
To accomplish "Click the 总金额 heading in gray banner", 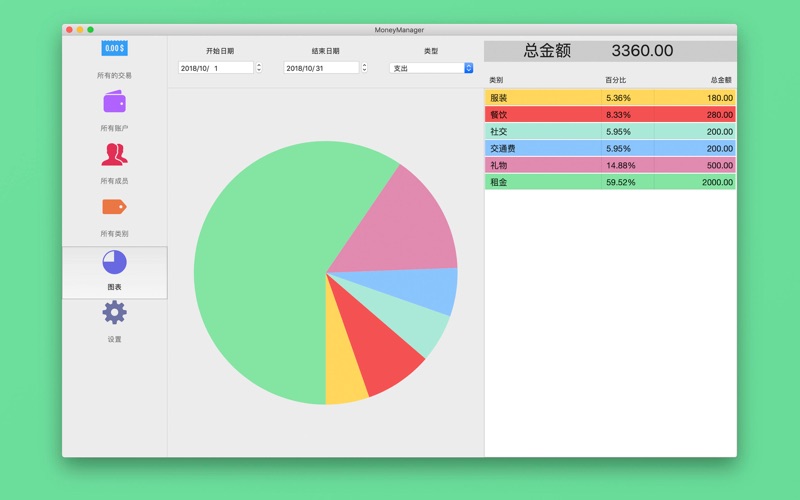I will tap(547, 51).
